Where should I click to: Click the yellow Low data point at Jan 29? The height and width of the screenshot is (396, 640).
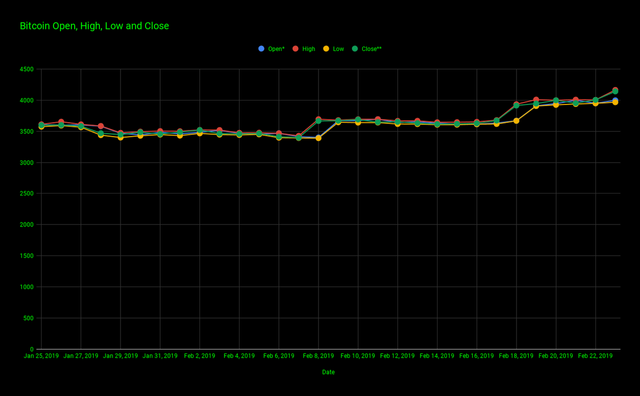point(120,138)
